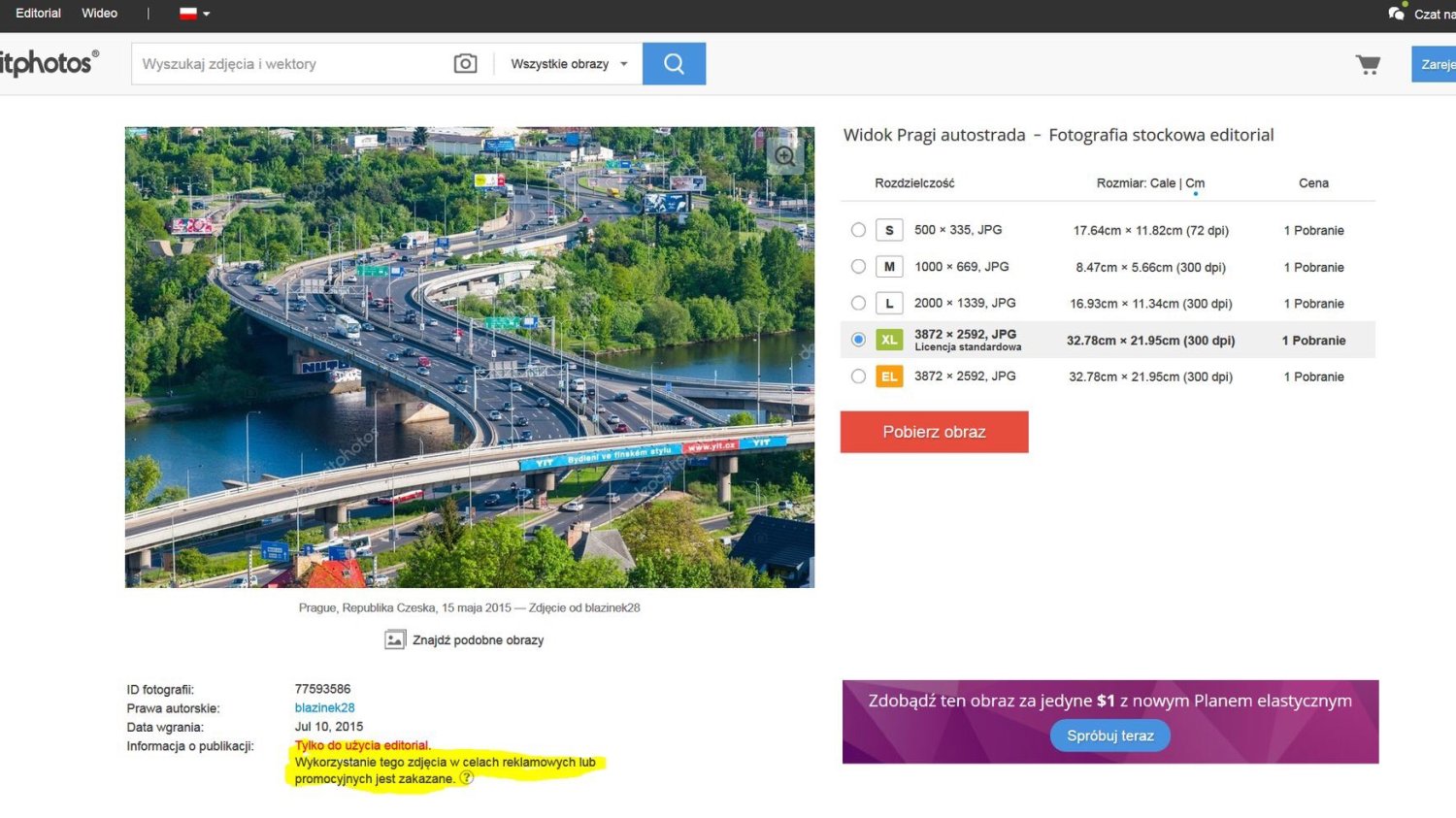Click the S size badge
This screenshot has width=1456, height=818.
[889, 230]
